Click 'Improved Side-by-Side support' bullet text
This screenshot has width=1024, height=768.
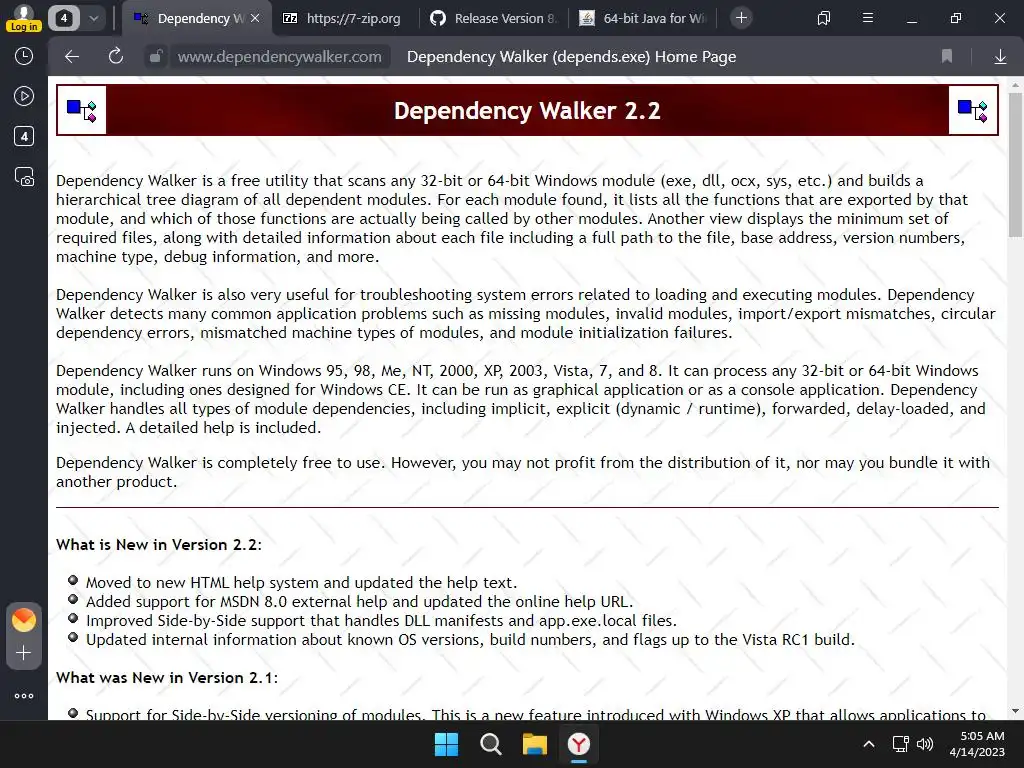[381, 620]
